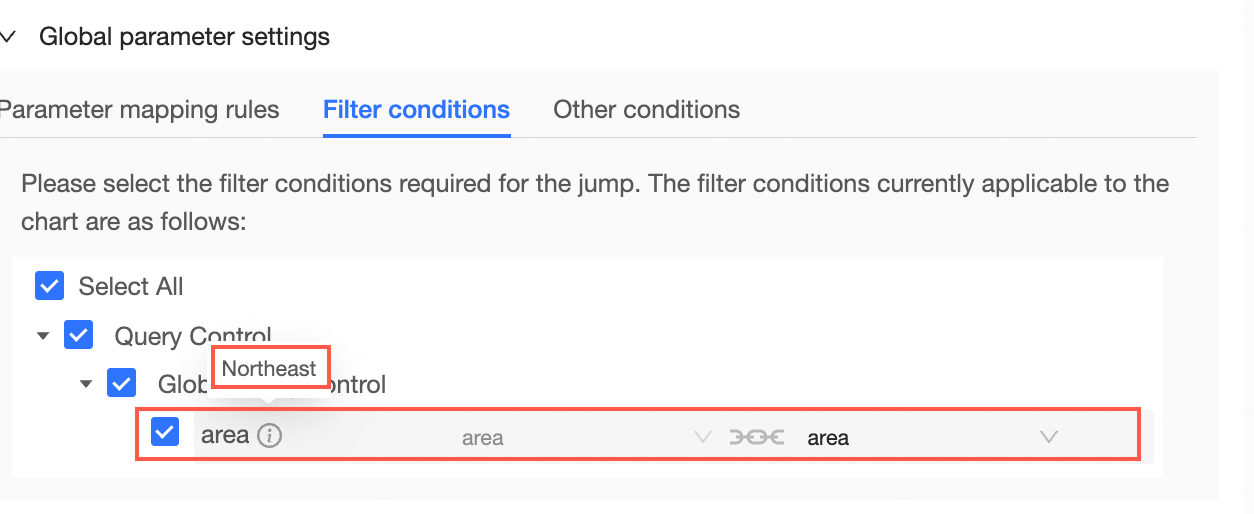Click the info icon beside area
This screenshot has height=514, width=1254.
269,436
